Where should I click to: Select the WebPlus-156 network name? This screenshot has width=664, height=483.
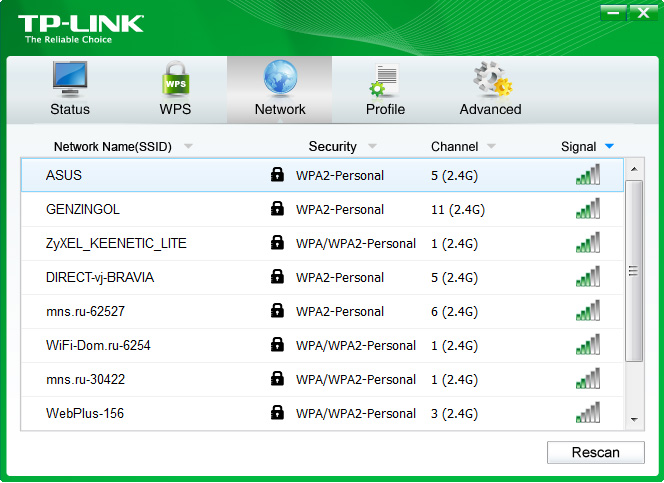85,413
